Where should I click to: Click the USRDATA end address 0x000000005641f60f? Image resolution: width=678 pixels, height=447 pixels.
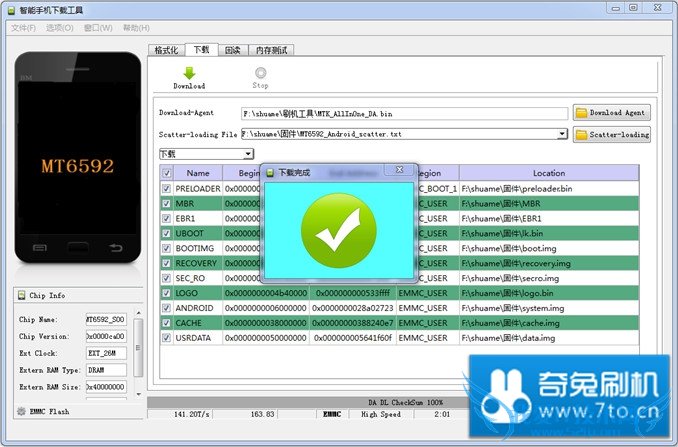[x=353, y=338]
